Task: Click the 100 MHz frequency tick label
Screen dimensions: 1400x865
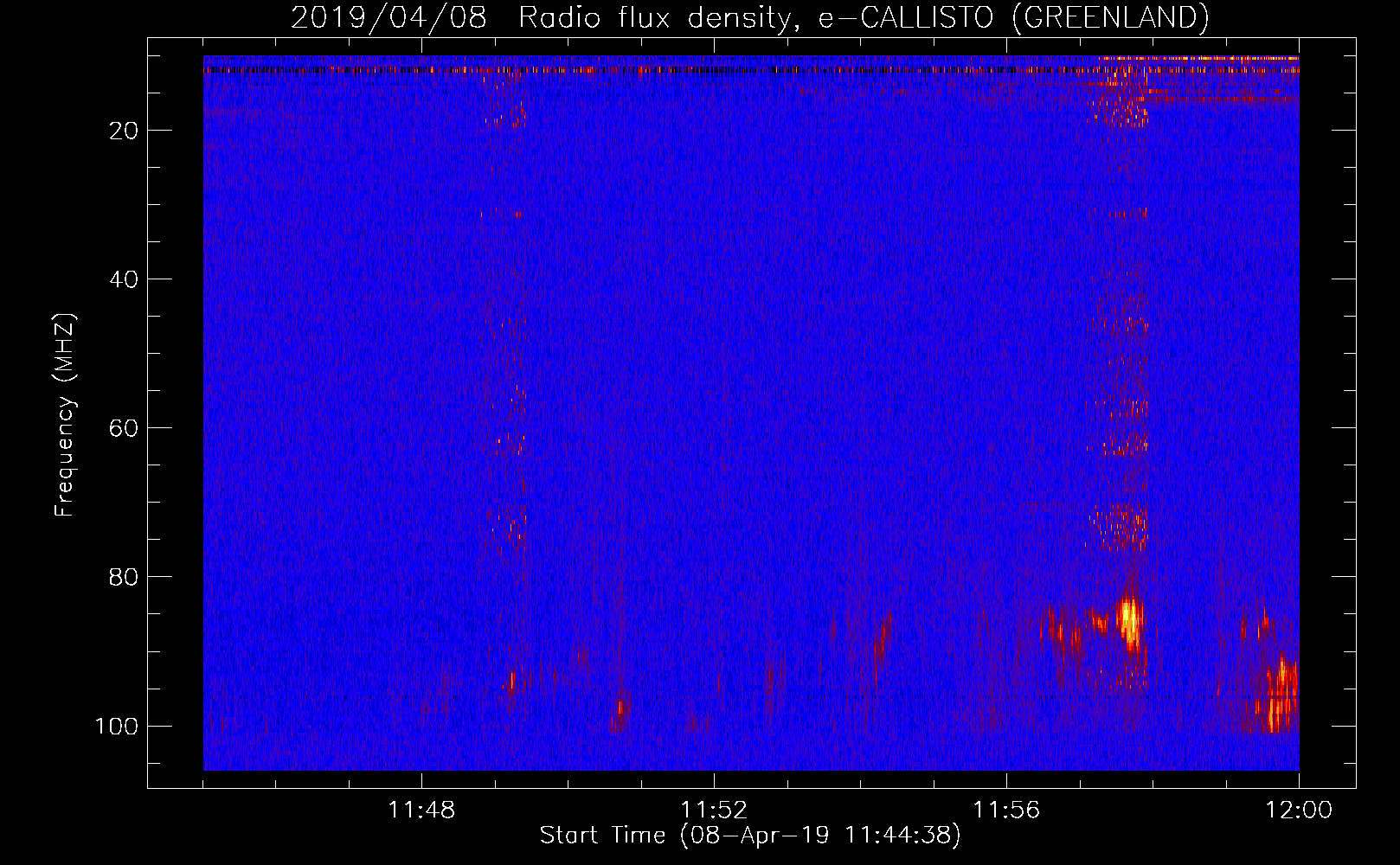Action: click(117, 726)
